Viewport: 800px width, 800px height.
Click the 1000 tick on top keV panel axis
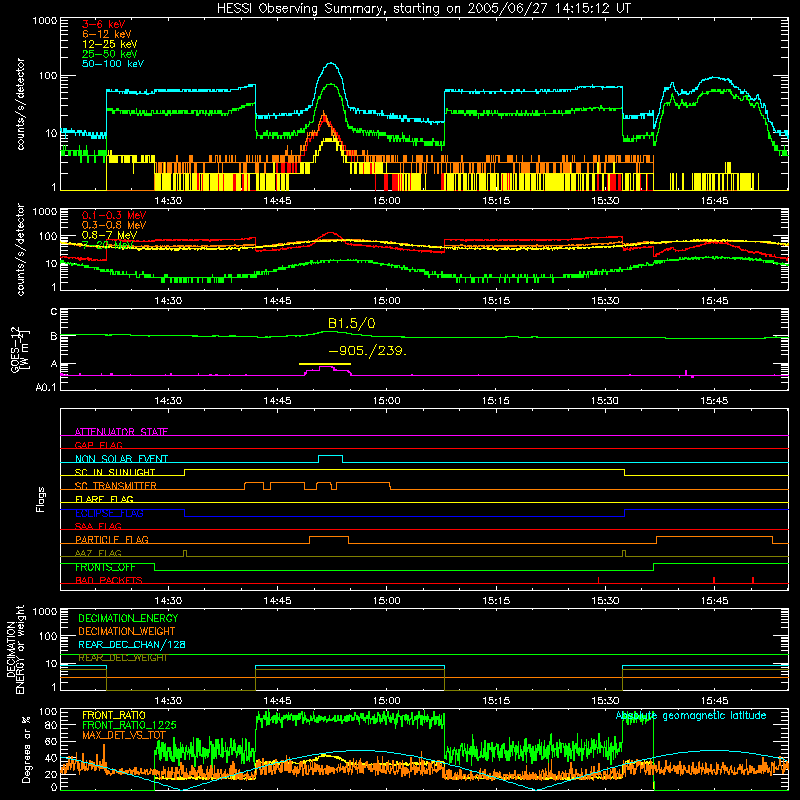pos(45,21)
